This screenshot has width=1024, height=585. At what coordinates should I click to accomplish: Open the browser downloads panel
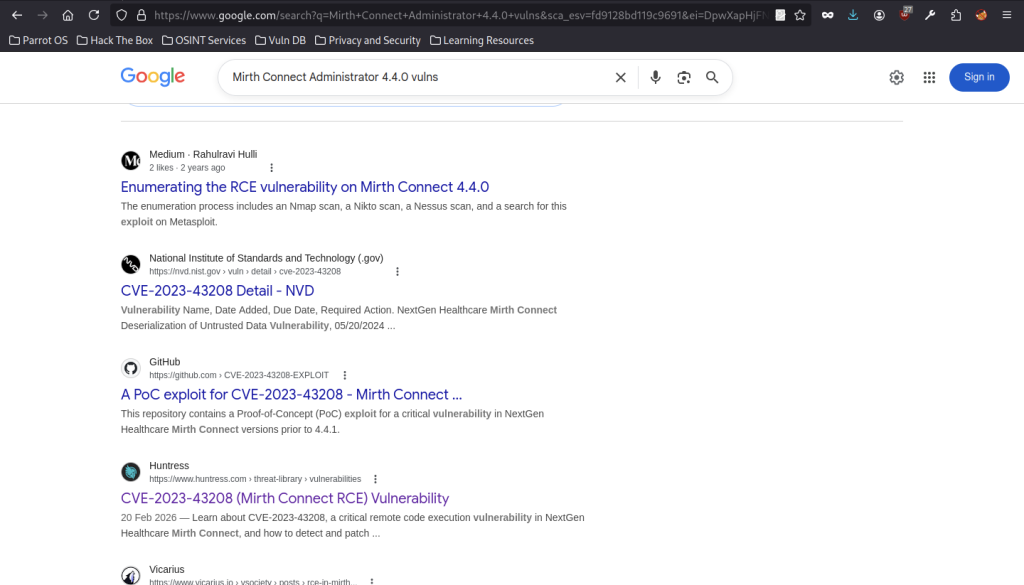pos(853,15)
